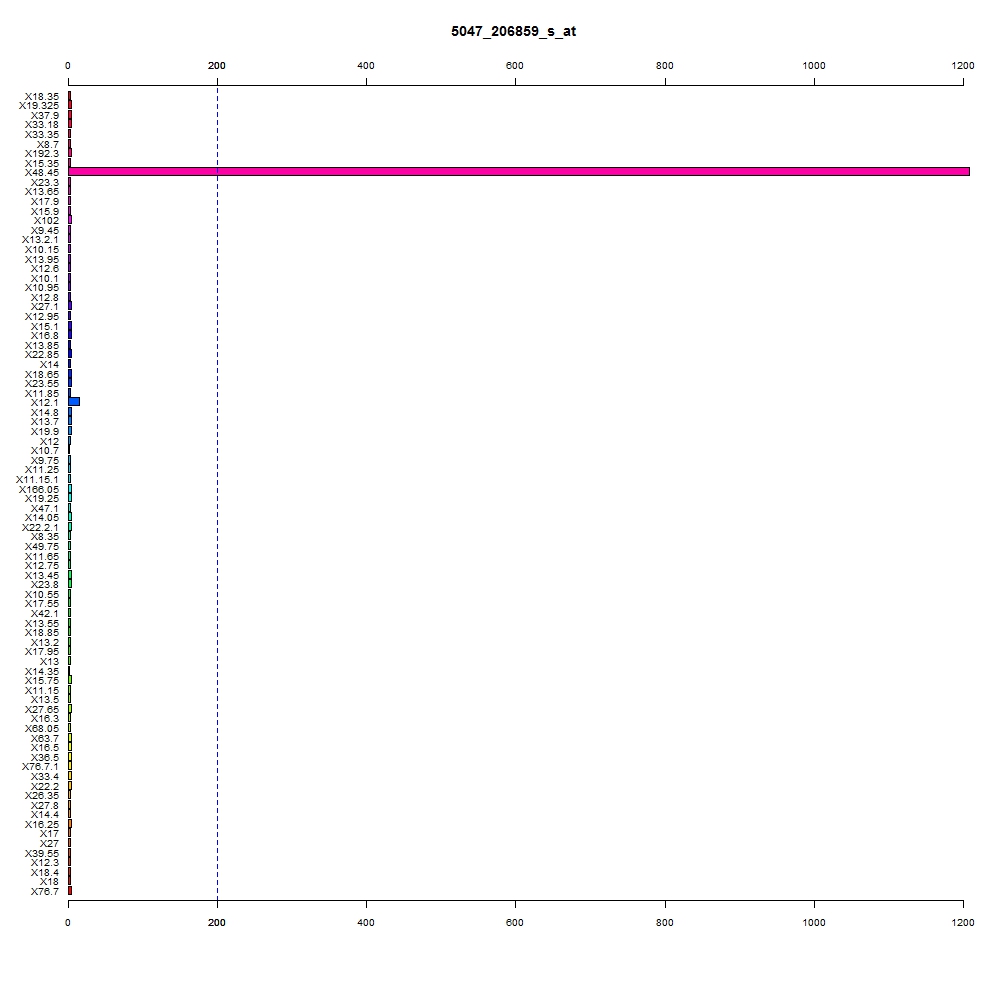The width and height of the screenshot is (1000, 1000).
Task: Click the X22.85 label
Action: coord(41,355)
